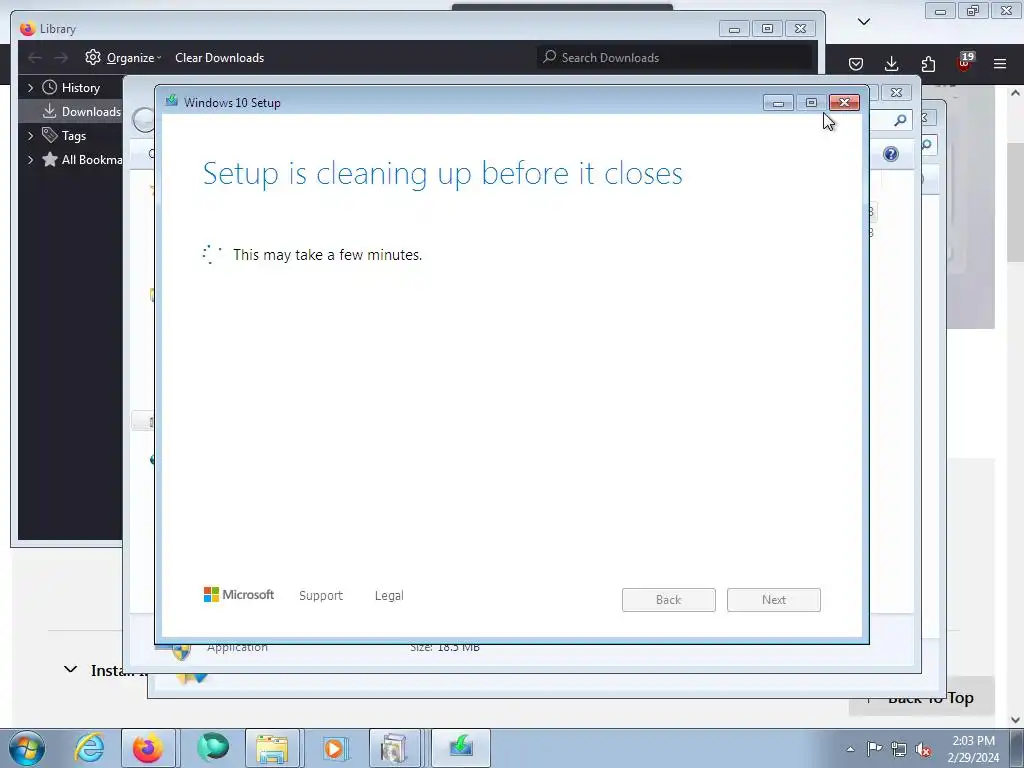This screenshot has width=1024, height=768.
Task: Click the Action Center flag icon
Action: click(x=874, y=749)
